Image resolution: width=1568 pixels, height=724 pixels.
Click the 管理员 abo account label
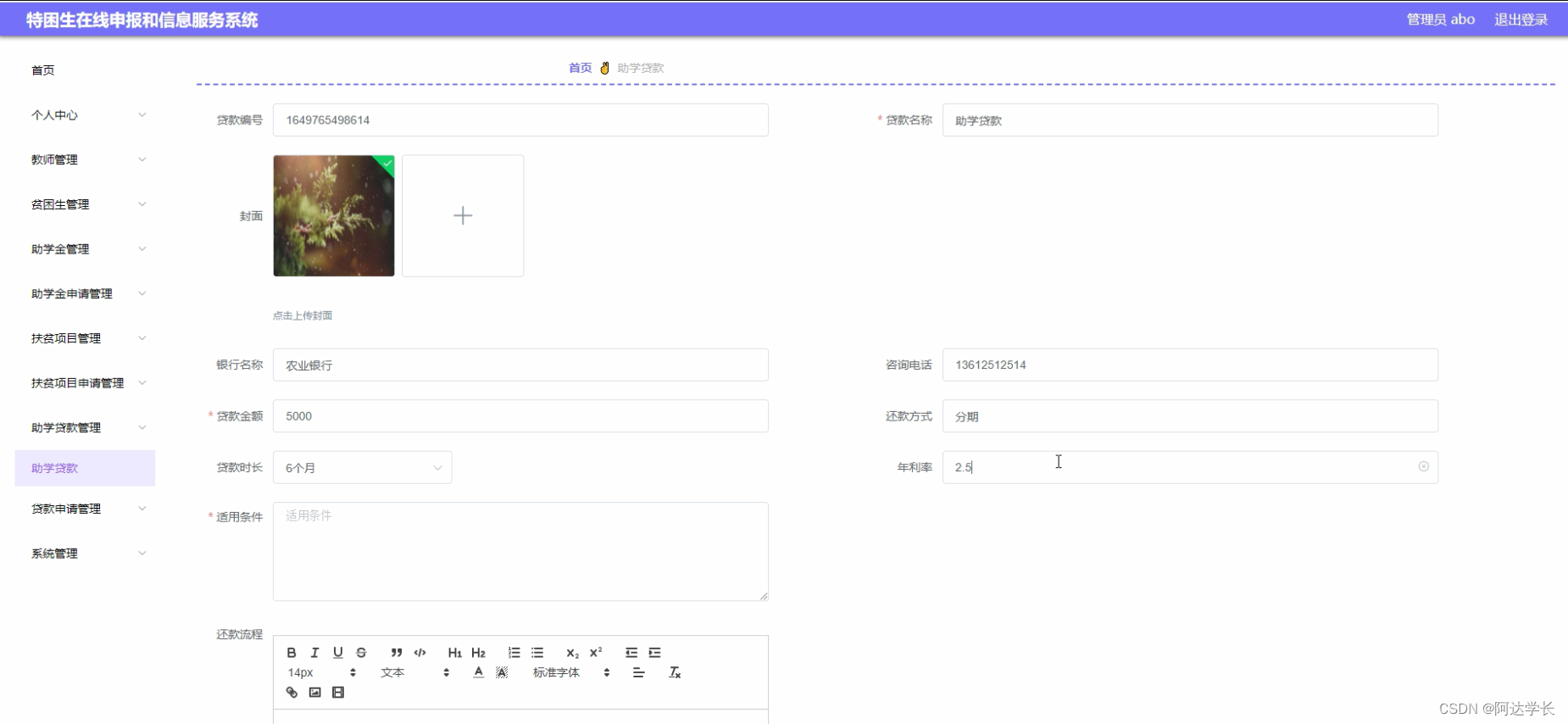(1441, 19)
